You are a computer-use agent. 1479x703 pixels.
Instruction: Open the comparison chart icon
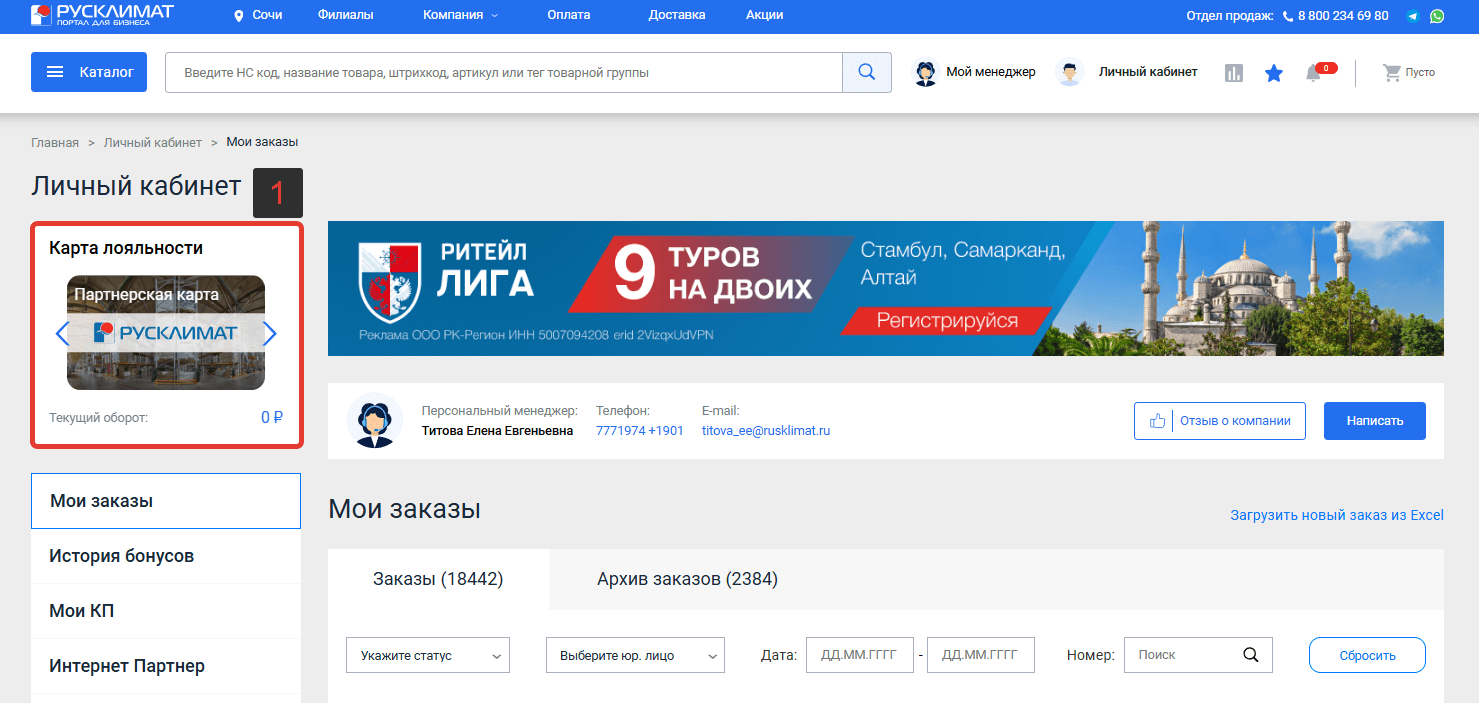1234,73
